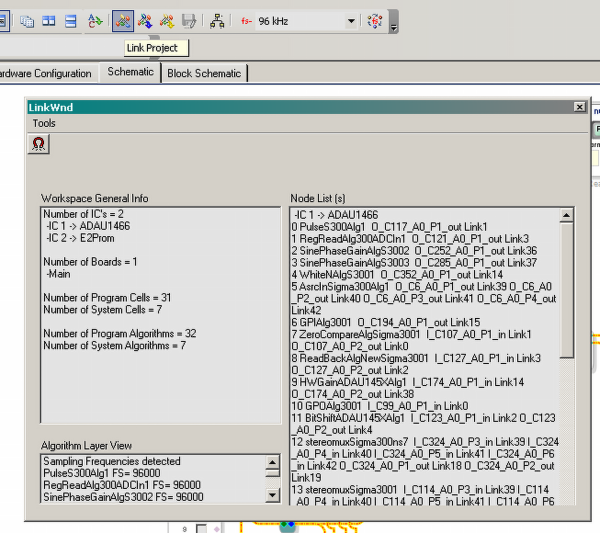600x533 pixels.
Task: Click the Link Compile Connect icon
Action: point(145,20)
